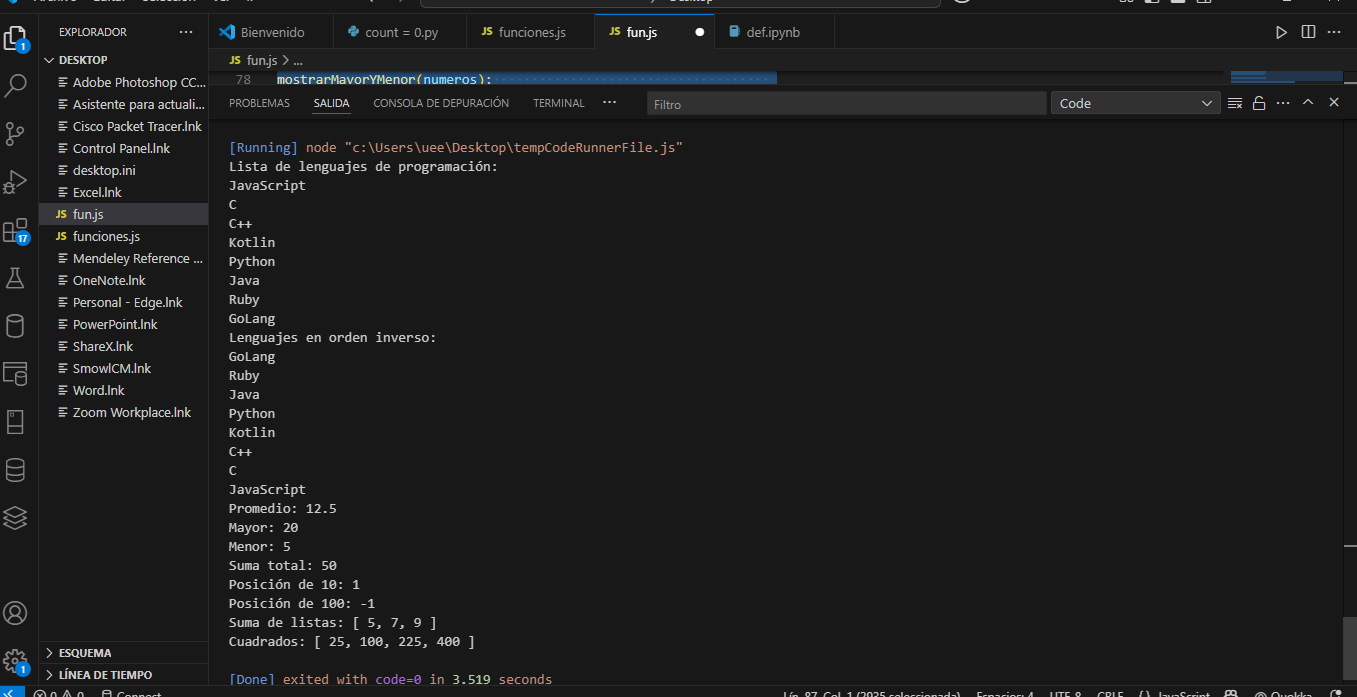
Task: Switch to the Bienvenido tab
Action: 272,32
